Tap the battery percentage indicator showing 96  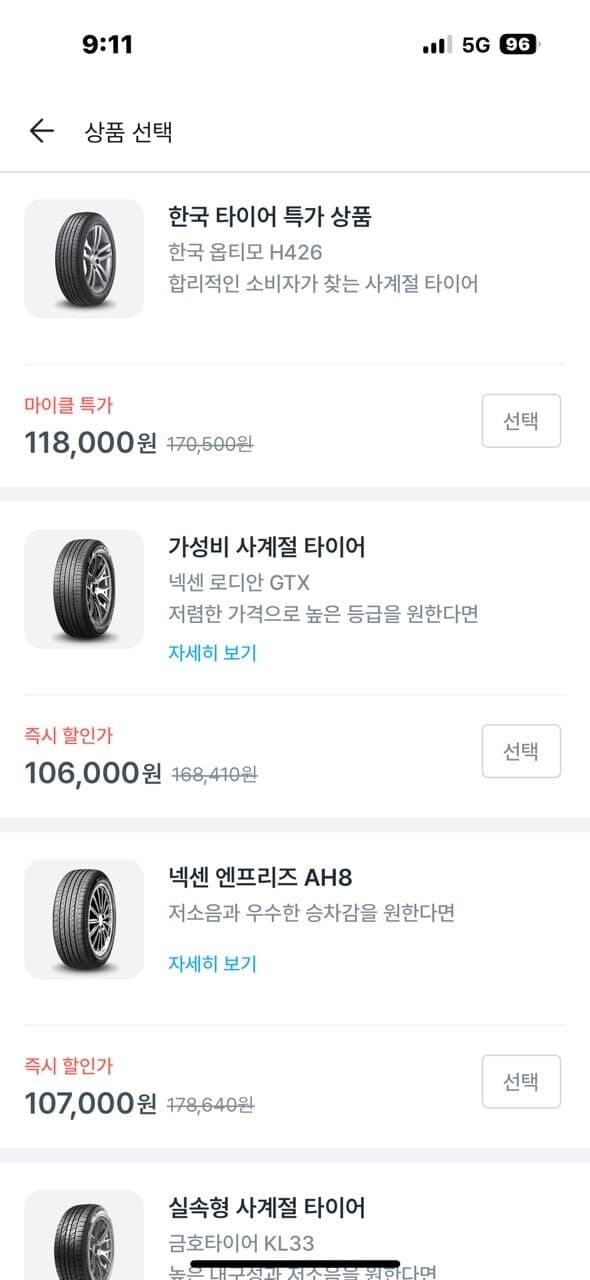(514, 42)
